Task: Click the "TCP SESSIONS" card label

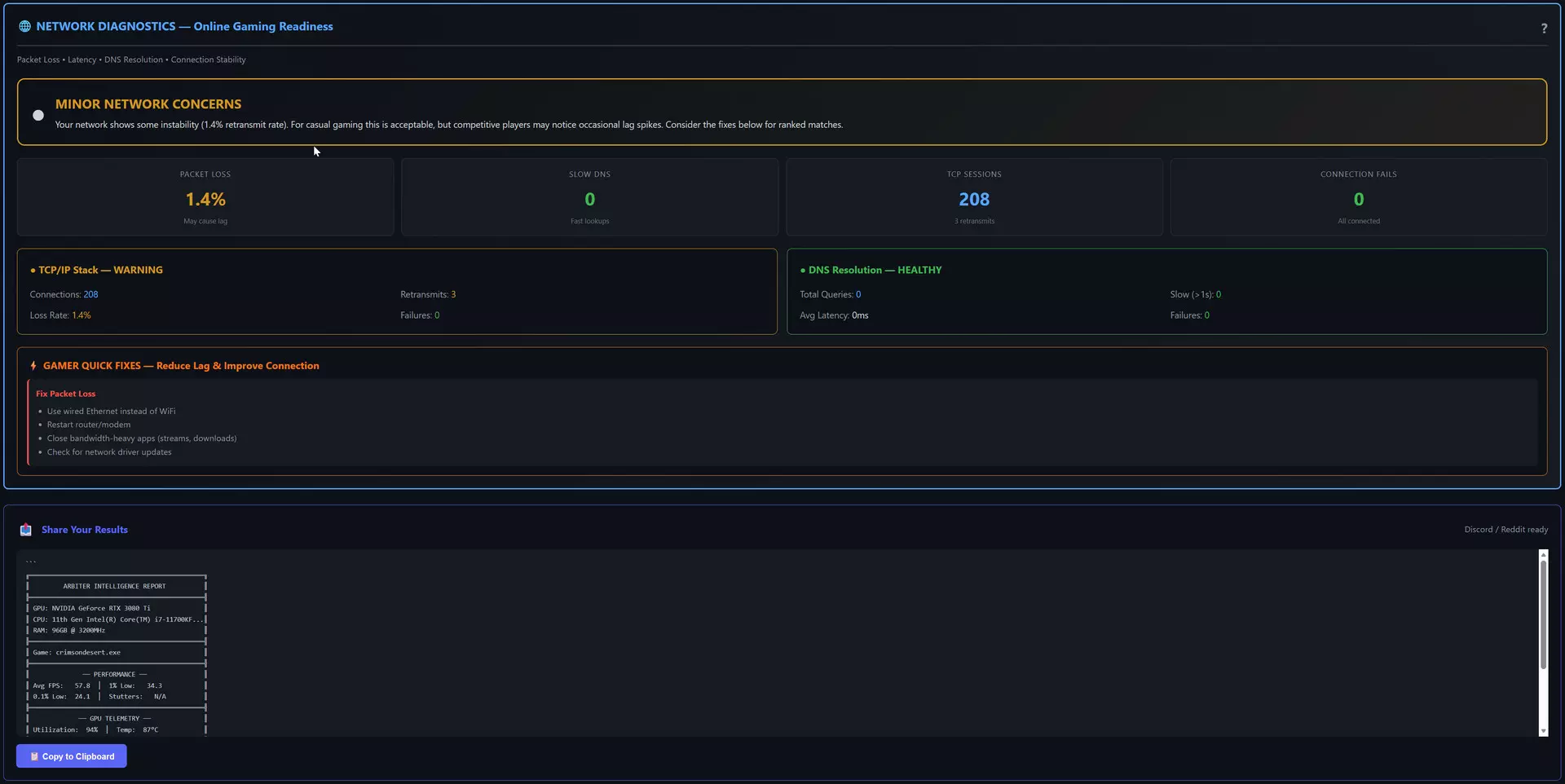Action: tap(974, 174)
